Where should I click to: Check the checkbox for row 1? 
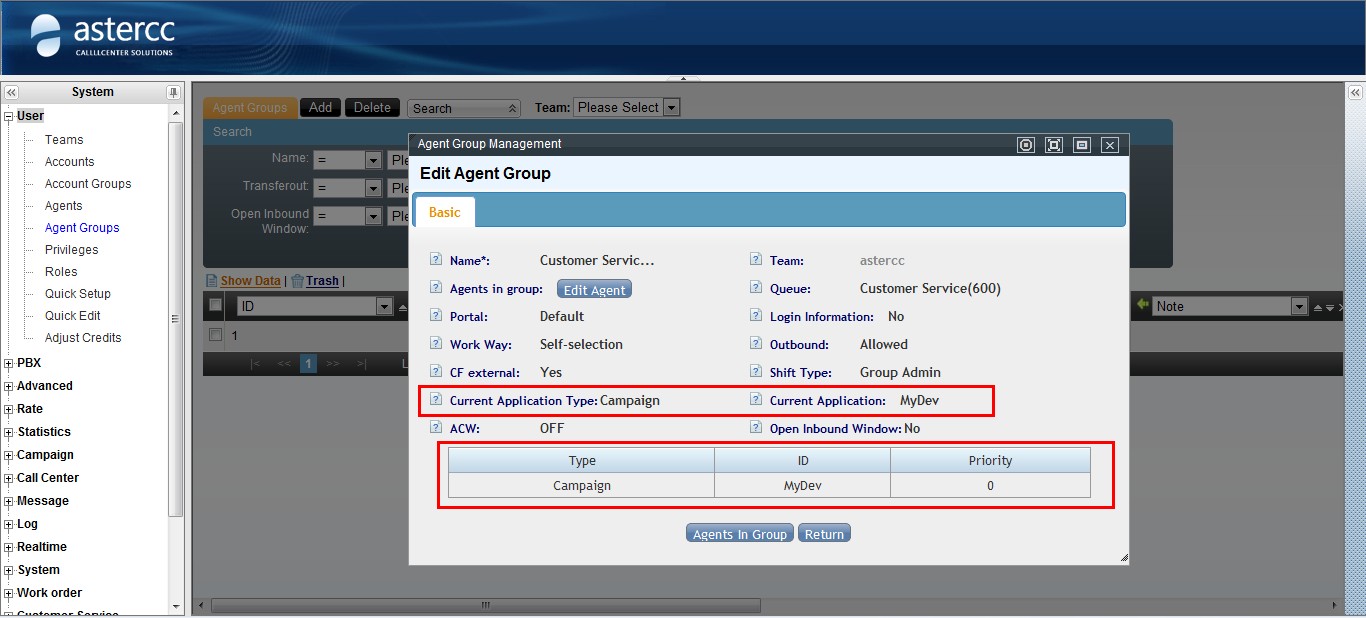215,335
